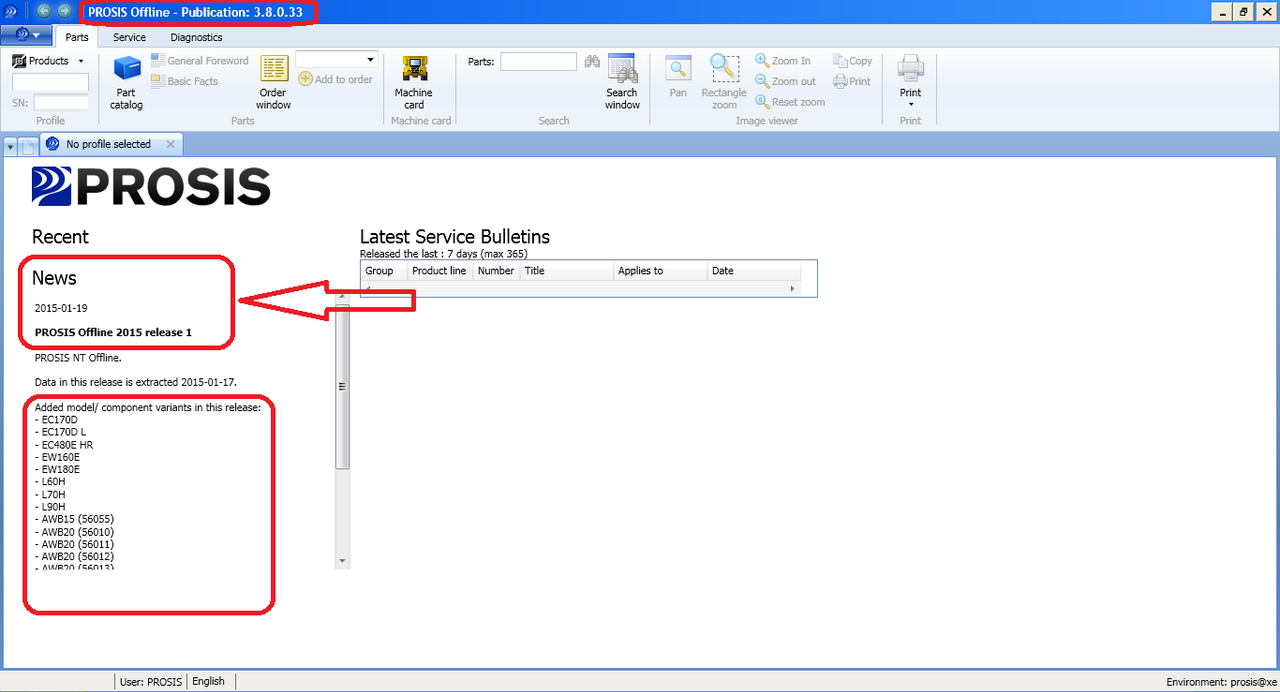Click the news scrollbar up arrow

[342, 297]
